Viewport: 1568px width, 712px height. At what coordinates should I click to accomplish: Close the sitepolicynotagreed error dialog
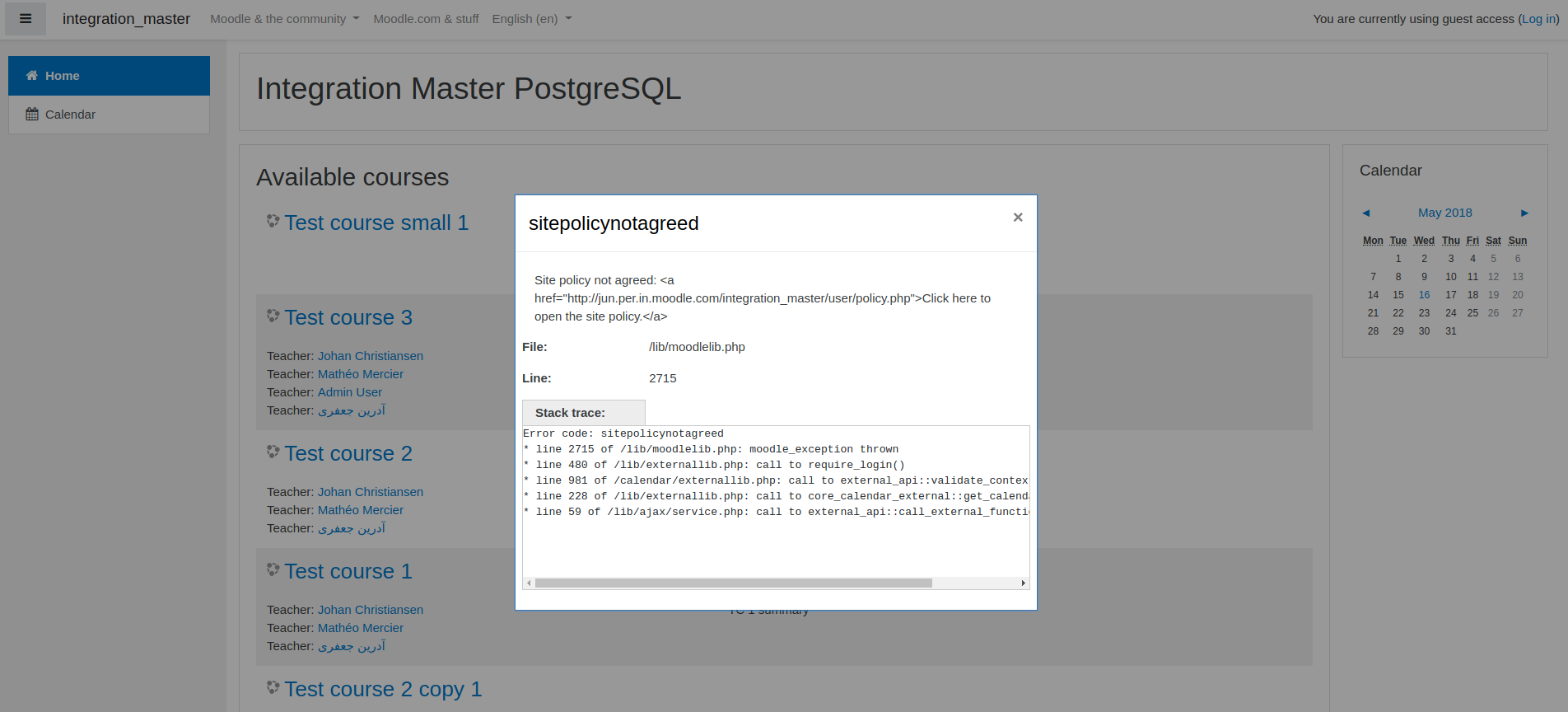[x=1018, y=218]
